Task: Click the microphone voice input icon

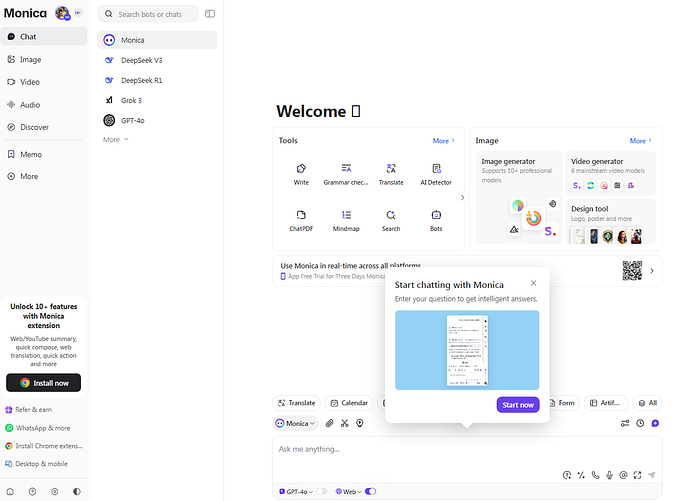Action: point(609,475)
